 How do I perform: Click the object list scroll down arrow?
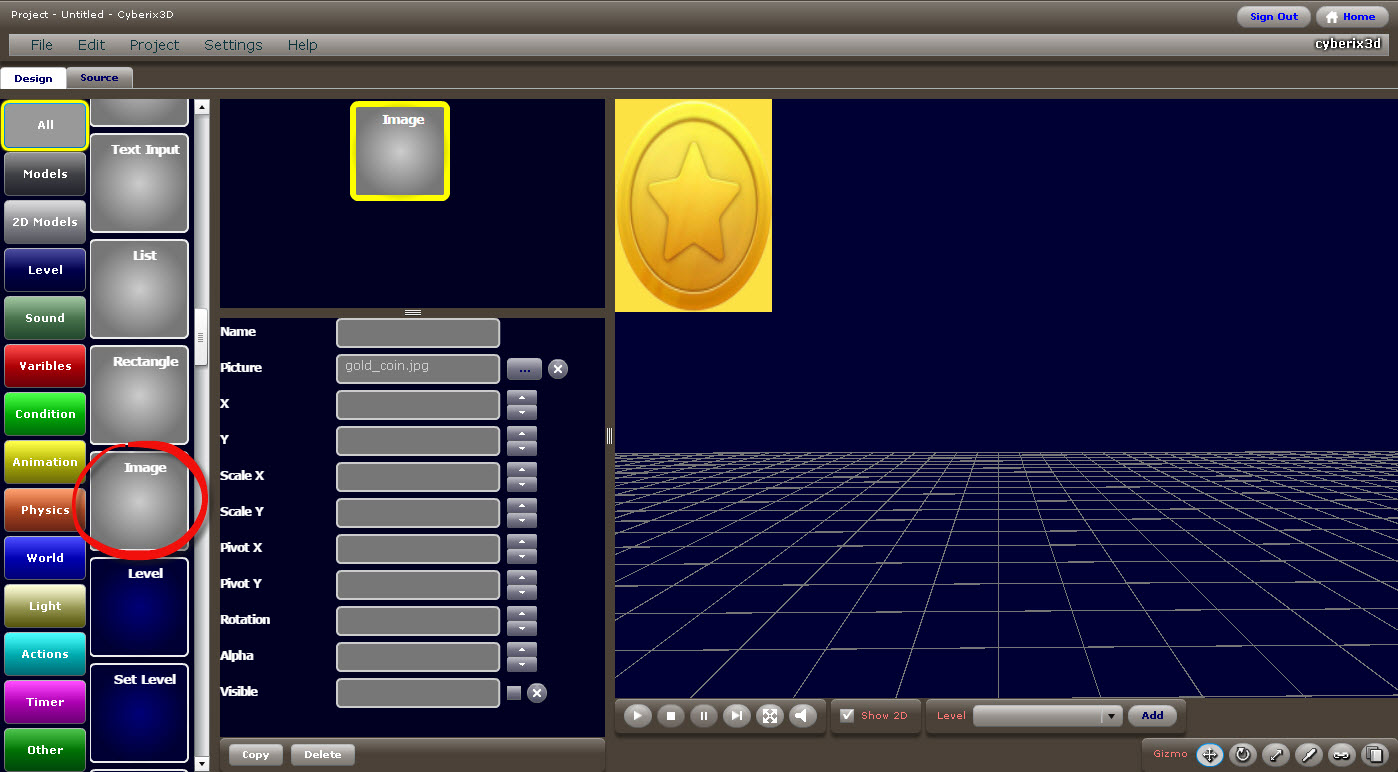click(x=202, y=764)
